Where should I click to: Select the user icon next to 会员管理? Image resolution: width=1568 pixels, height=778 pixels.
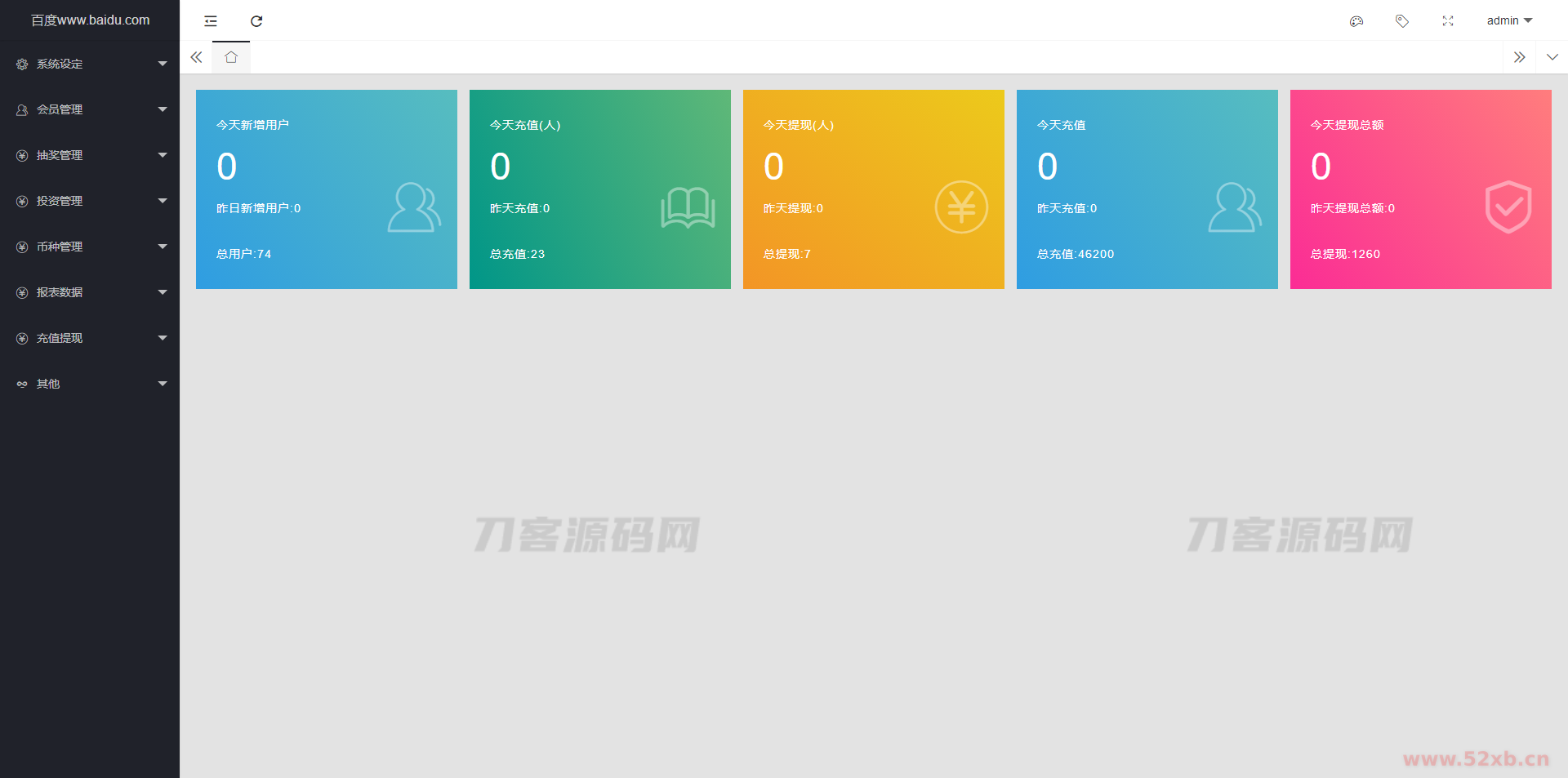point(21,109)
